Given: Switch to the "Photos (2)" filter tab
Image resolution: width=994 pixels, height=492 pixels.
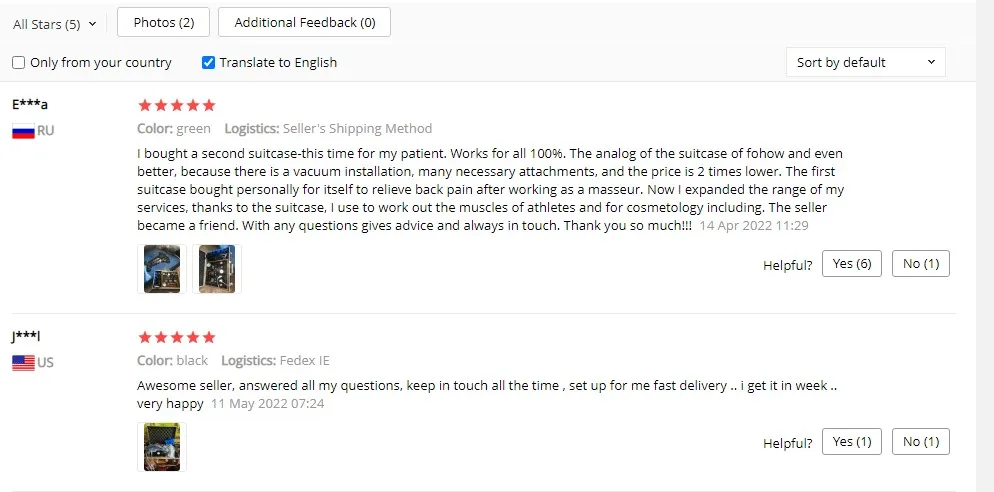Looking at the screenshot, I should pyautogui.click(x=164, y=23).
